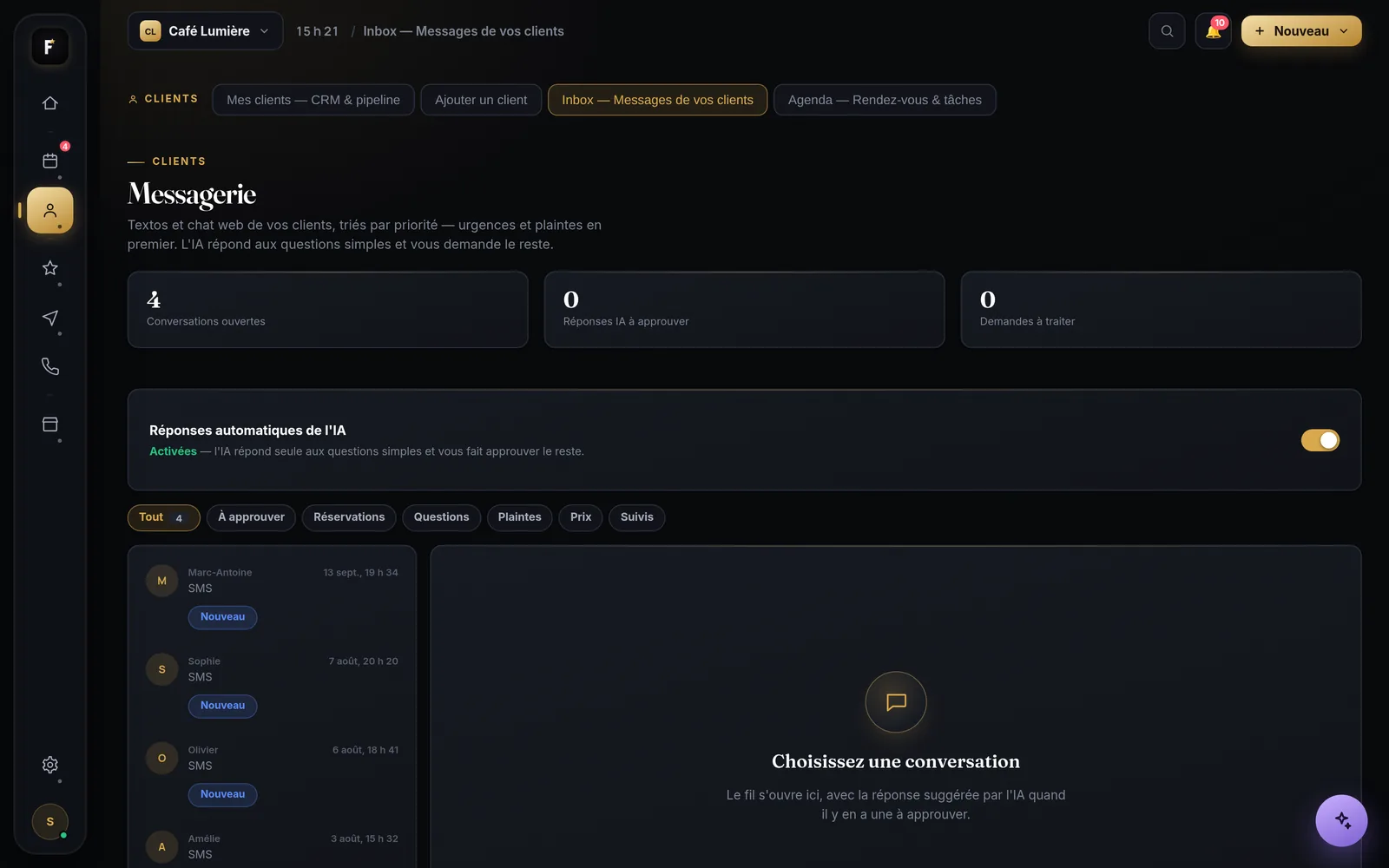Switch to Agenda — Rendez-vous & tâches tab
1389x868 pixels.
(885, 100)
